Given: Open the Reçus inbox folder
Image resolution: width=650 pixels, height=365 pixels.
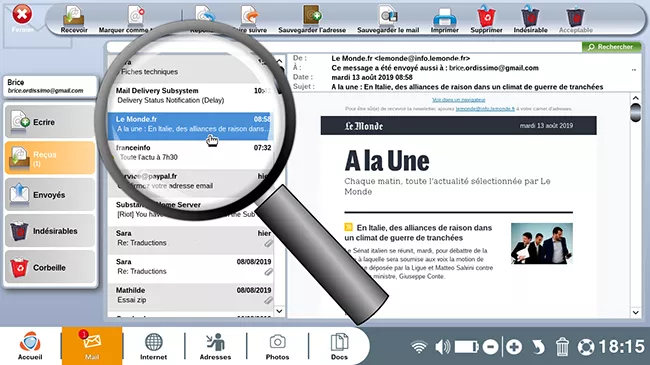Looking at the screenshot, I should 50,158.
